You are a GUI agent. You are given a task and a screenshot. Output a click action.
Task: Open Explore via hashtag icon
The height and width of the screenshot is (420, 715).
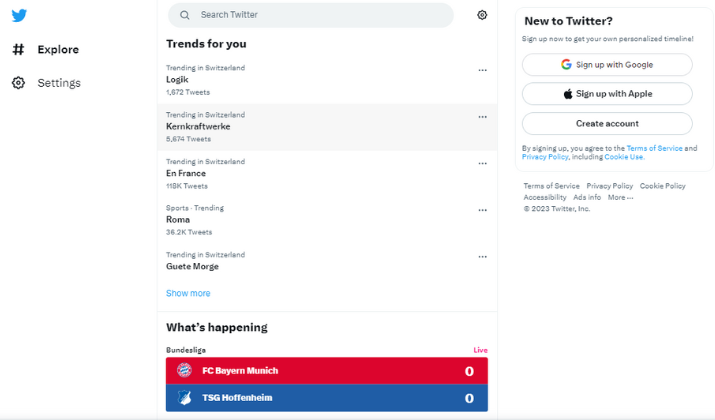point(18,49)
